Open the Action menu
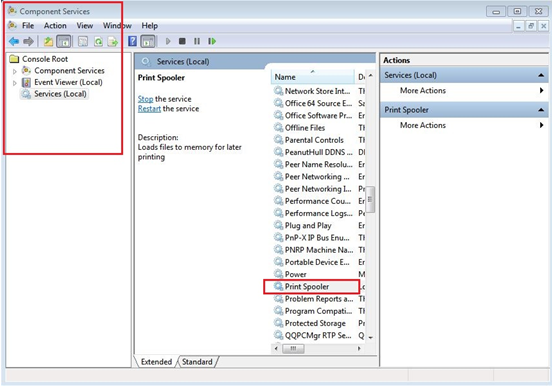This screenshot has width=552, height=386. click(55, 26)
